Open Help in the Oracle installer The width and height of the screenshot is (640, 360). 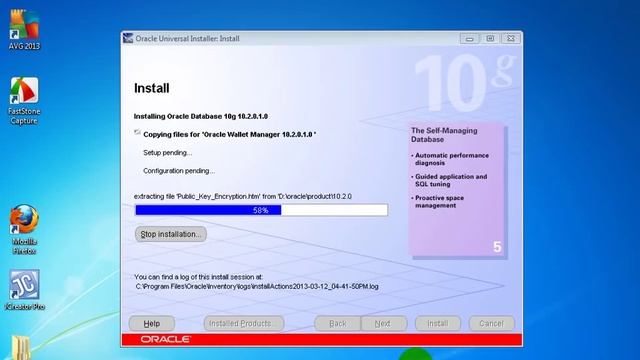click(152, 324)
